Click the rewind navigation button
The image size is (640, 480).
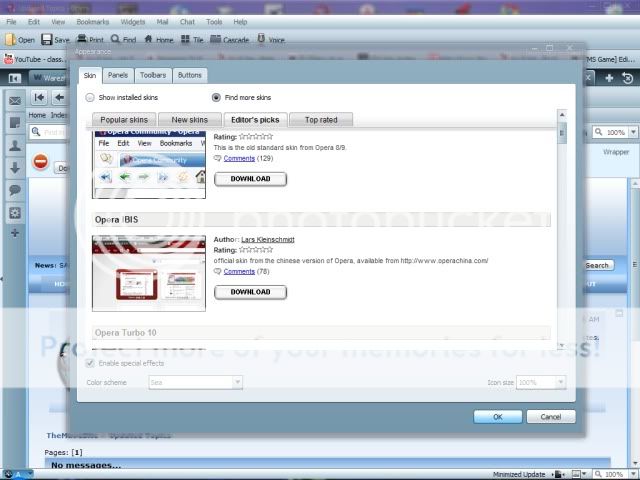click(x=40, y=97)
